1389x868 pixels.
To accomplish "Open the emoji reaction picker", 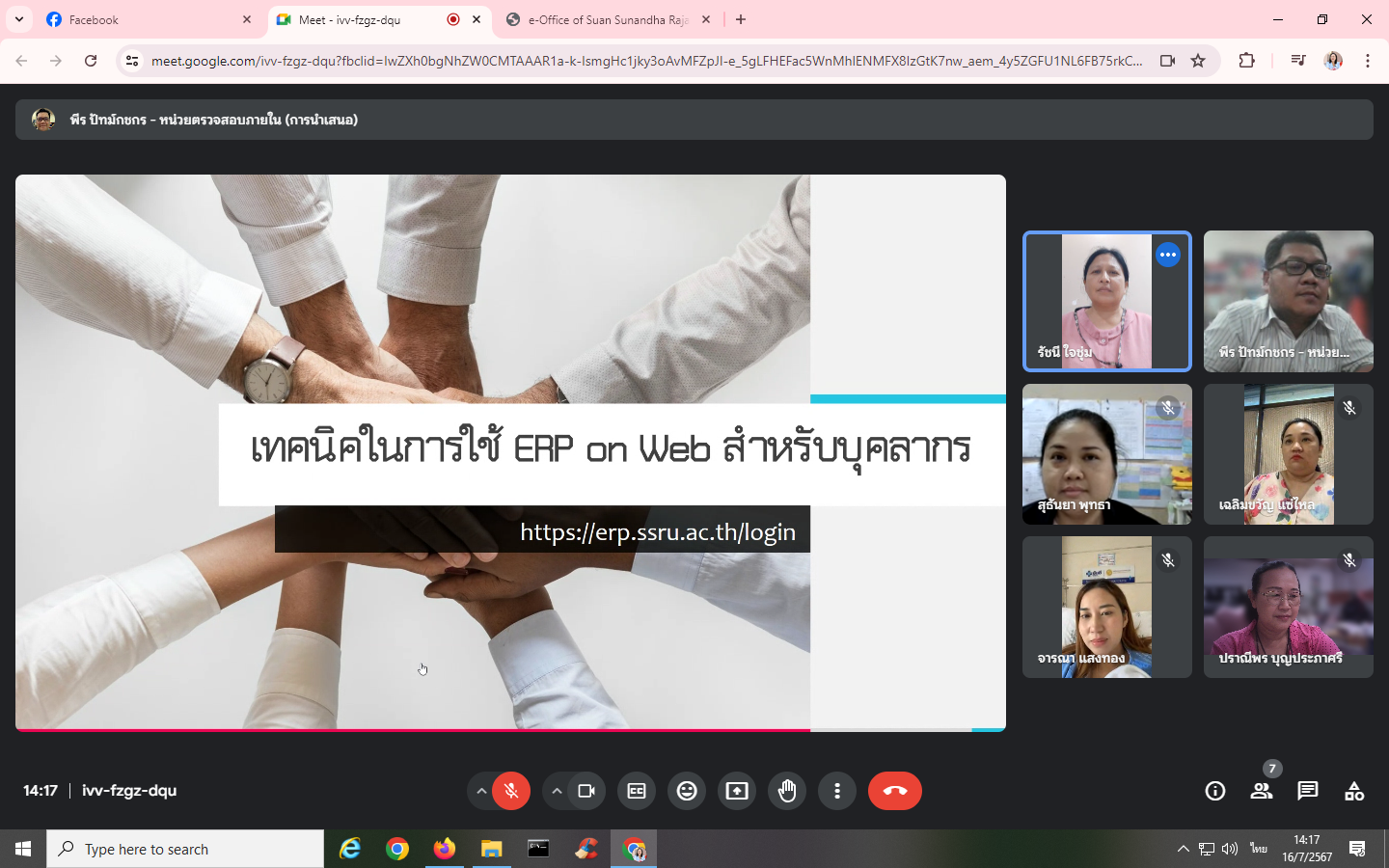I will (x=687, y=791).
